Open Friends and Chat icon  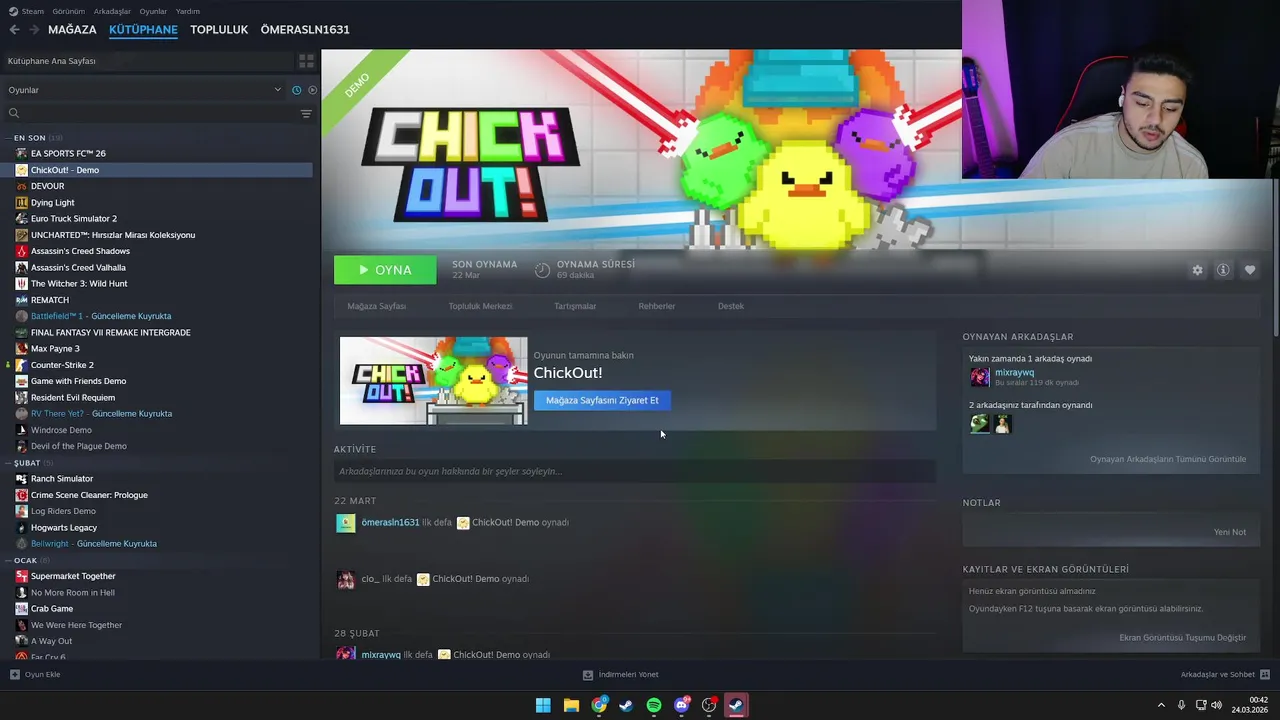point(1265,674)
